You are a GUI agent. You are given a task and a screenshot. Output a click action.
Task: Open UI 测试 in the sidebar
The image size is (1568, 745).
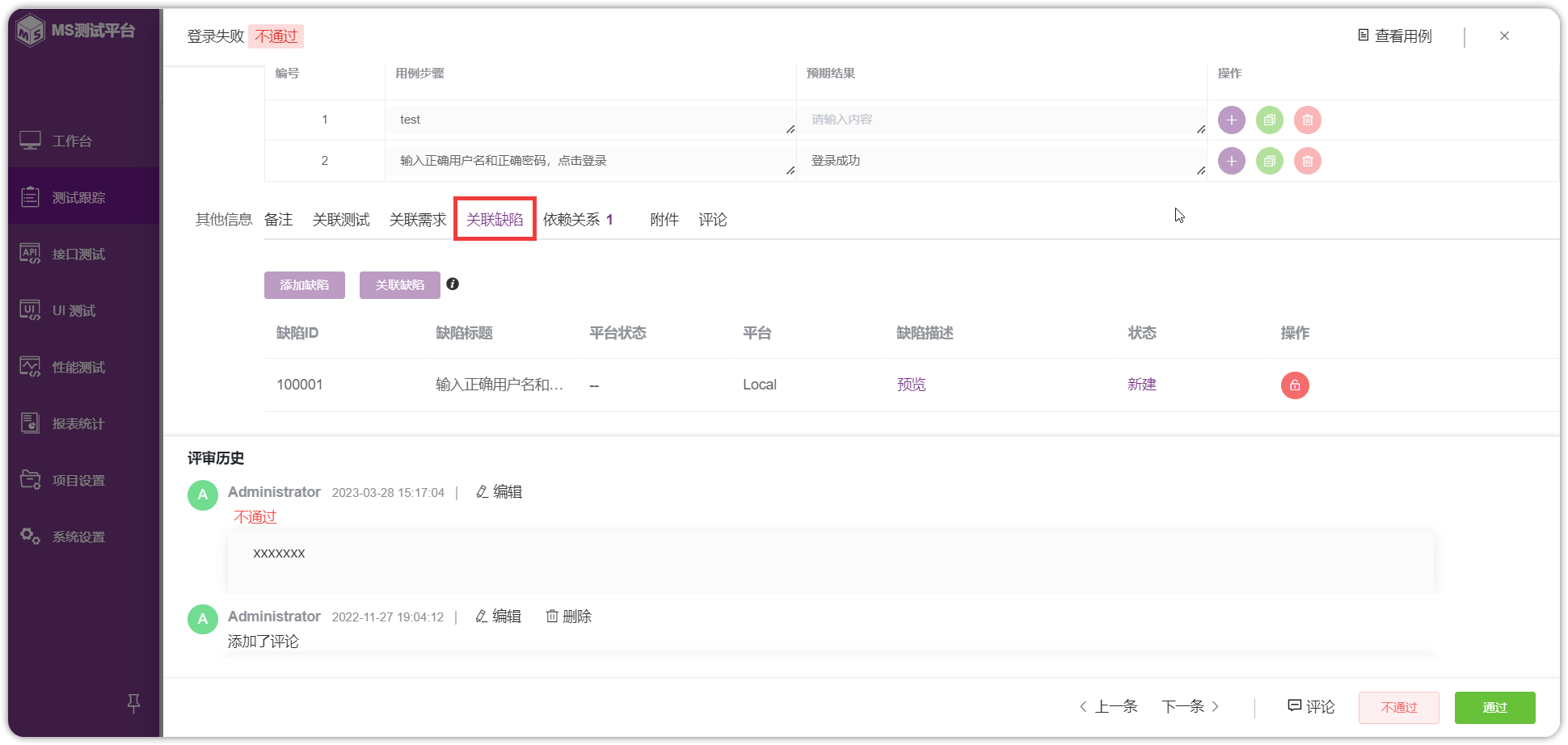pos(84,310)
